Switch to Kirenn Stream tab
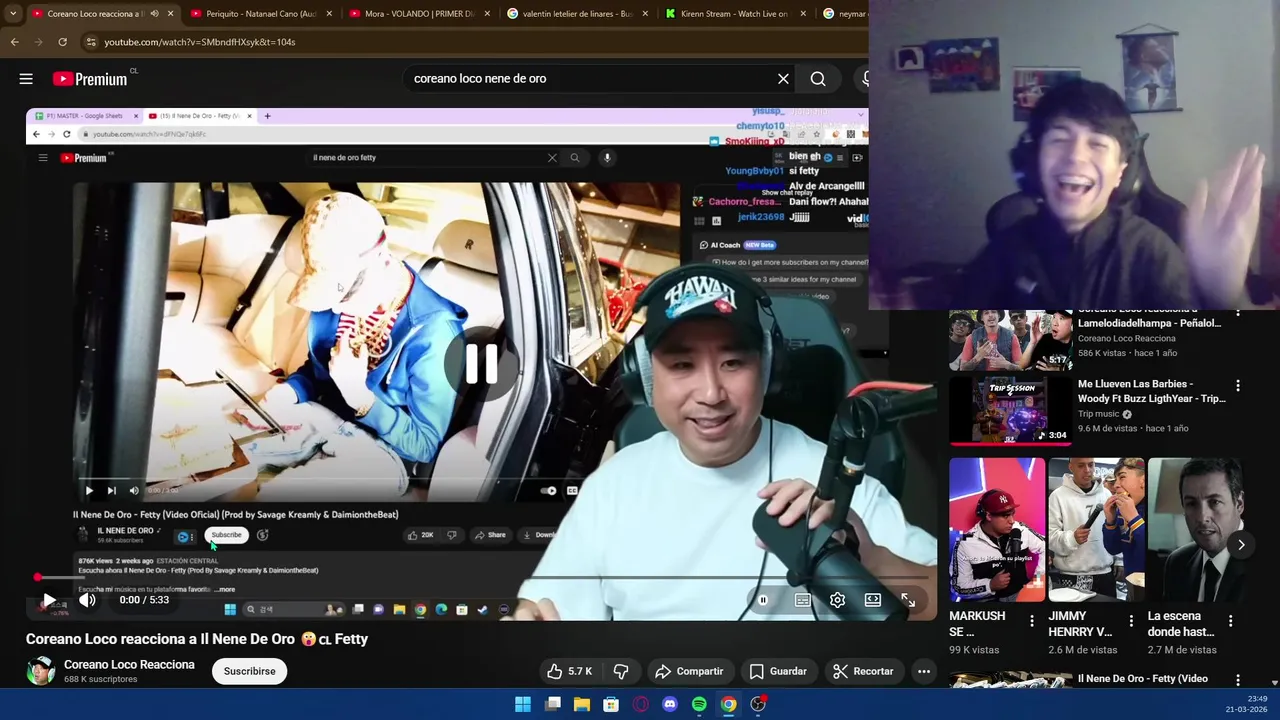 736,14
